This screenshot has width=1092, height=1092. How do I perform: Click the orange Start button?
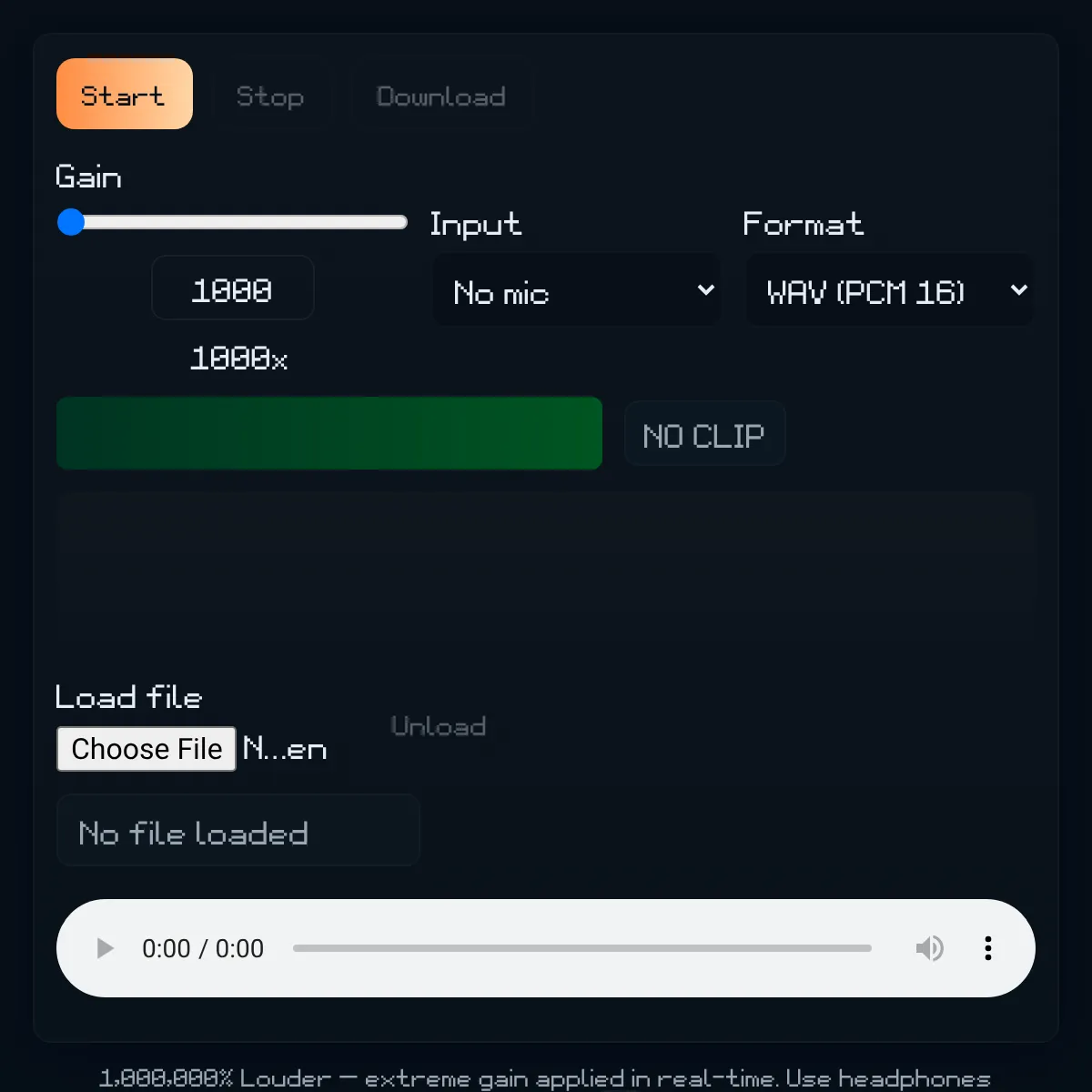(125, 94)
